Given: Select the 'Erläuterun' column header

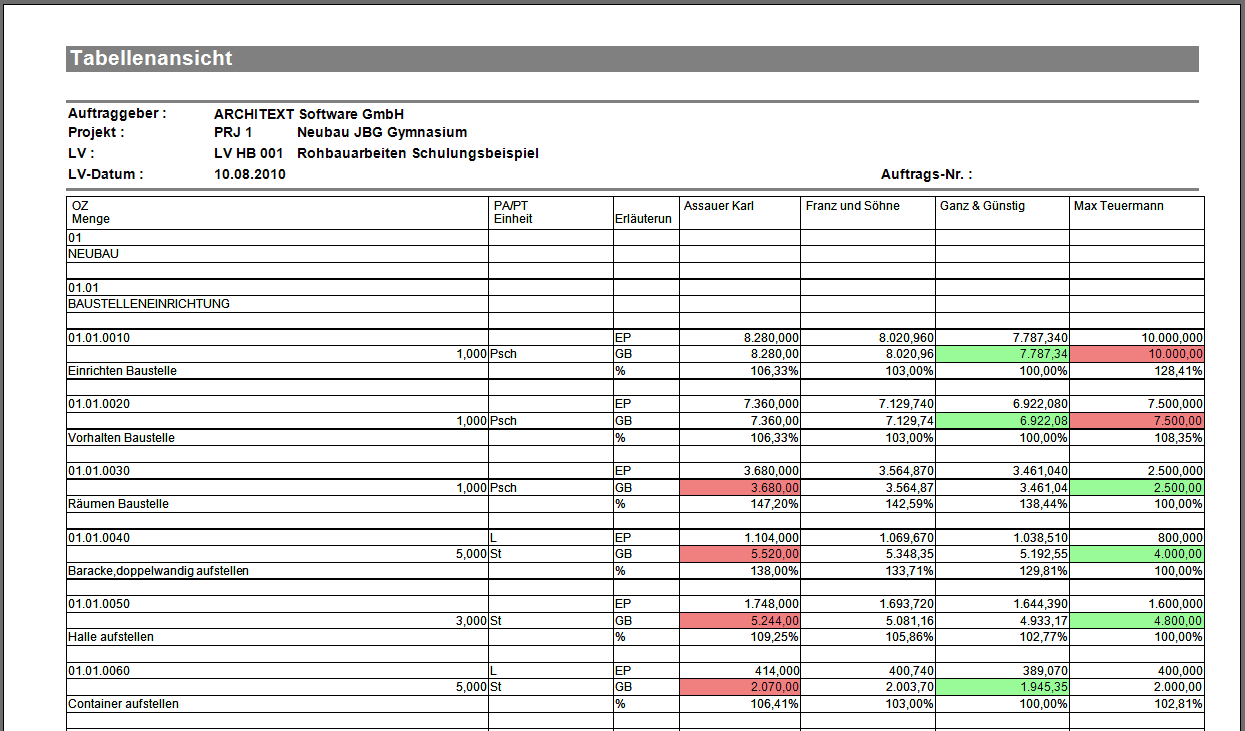Looking at the screenshot, I should 644,219.
